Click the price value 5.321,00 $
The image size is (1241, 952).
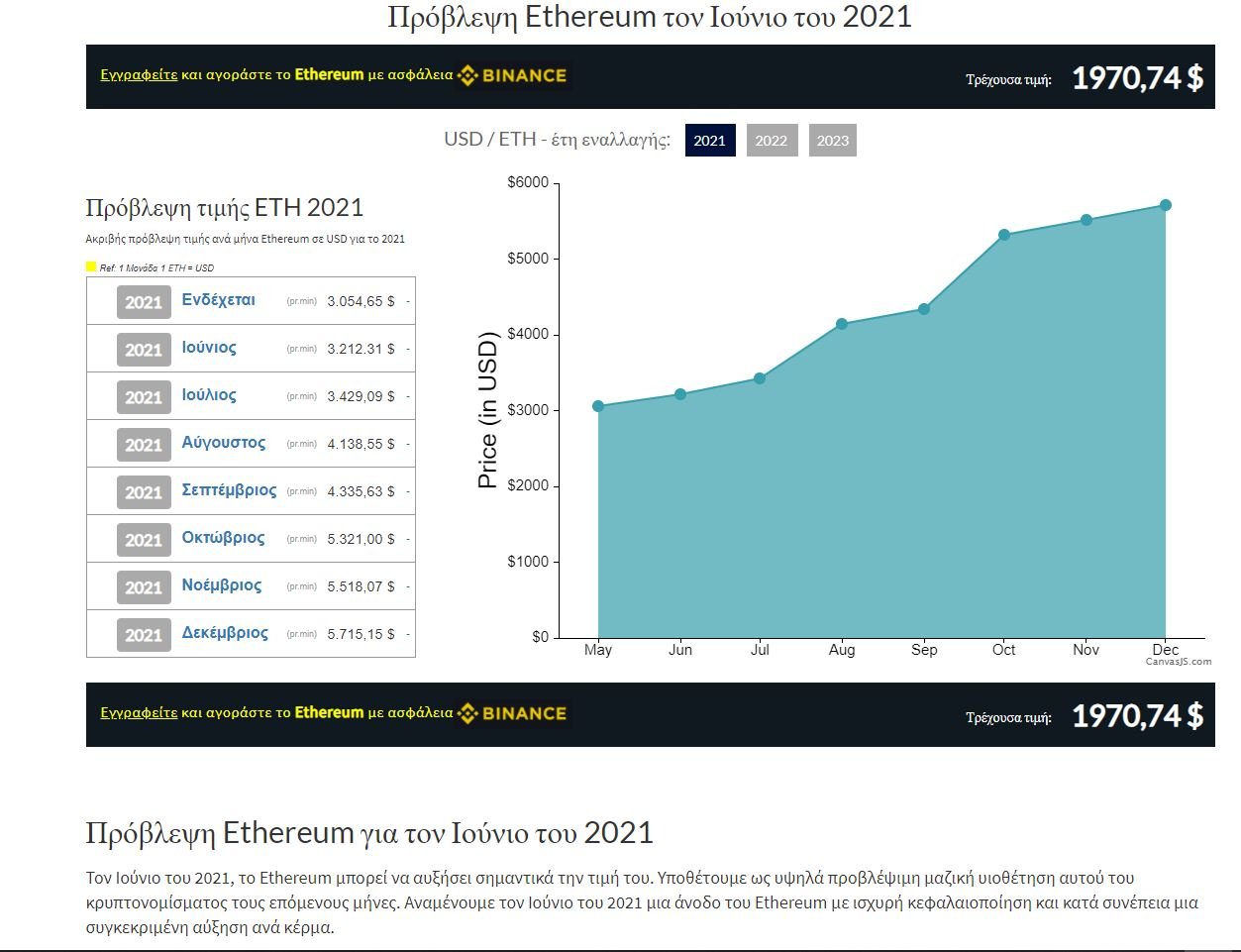[362, 539]
